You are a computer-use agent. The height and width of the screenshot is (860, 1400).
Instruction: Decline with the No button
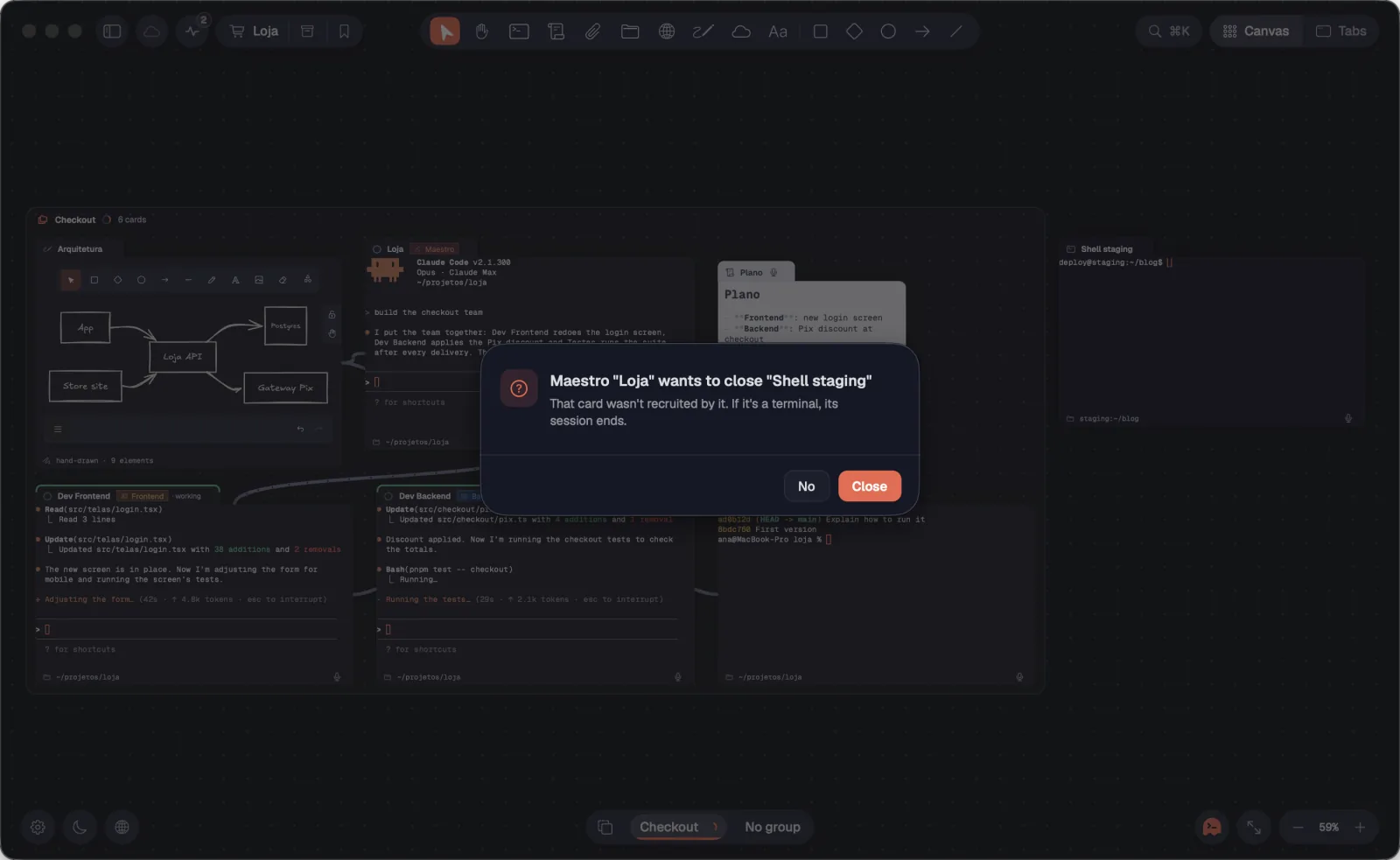pyautogui.click(x=807, y=486)
